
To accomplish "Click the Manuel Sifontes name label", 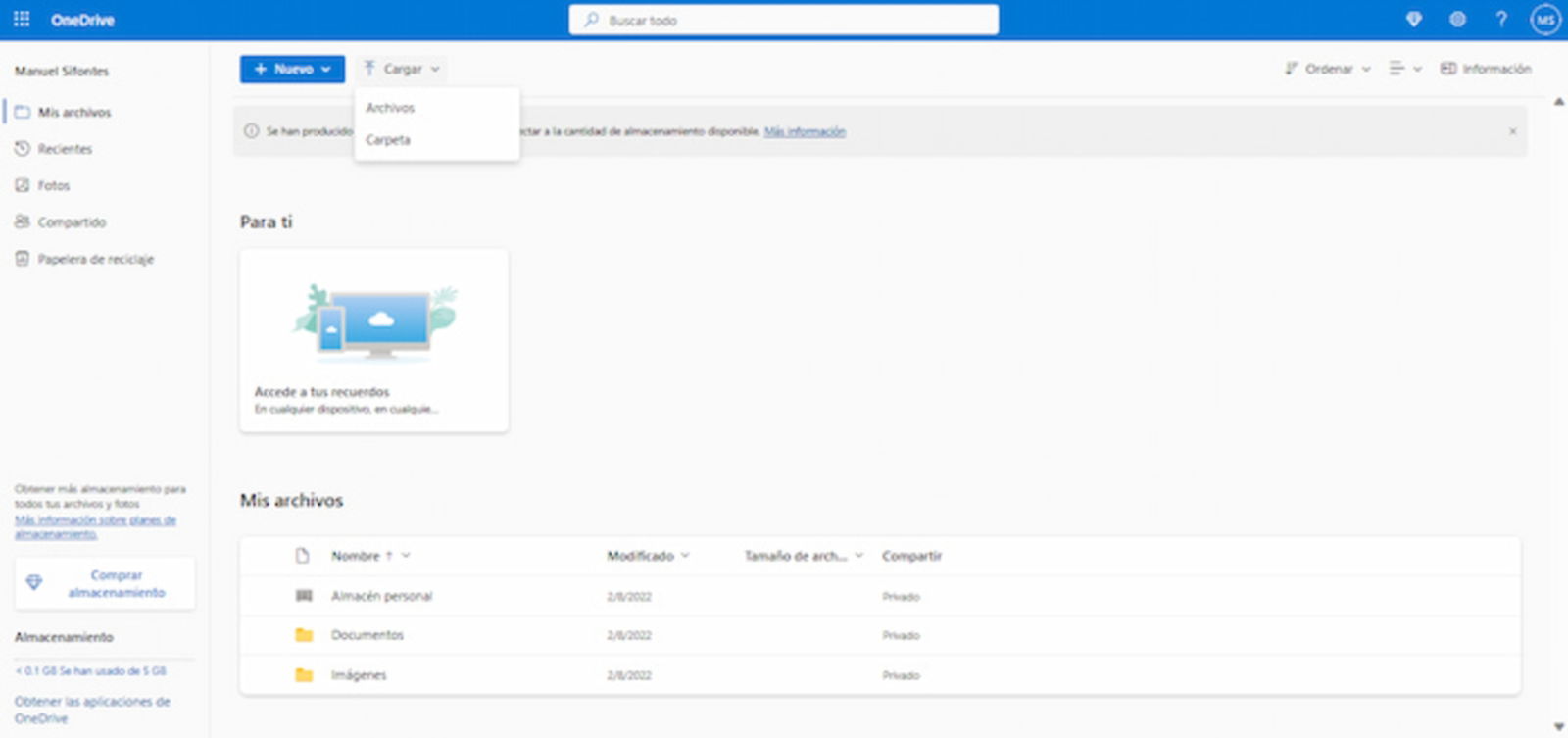I will (x=62, y=71).
